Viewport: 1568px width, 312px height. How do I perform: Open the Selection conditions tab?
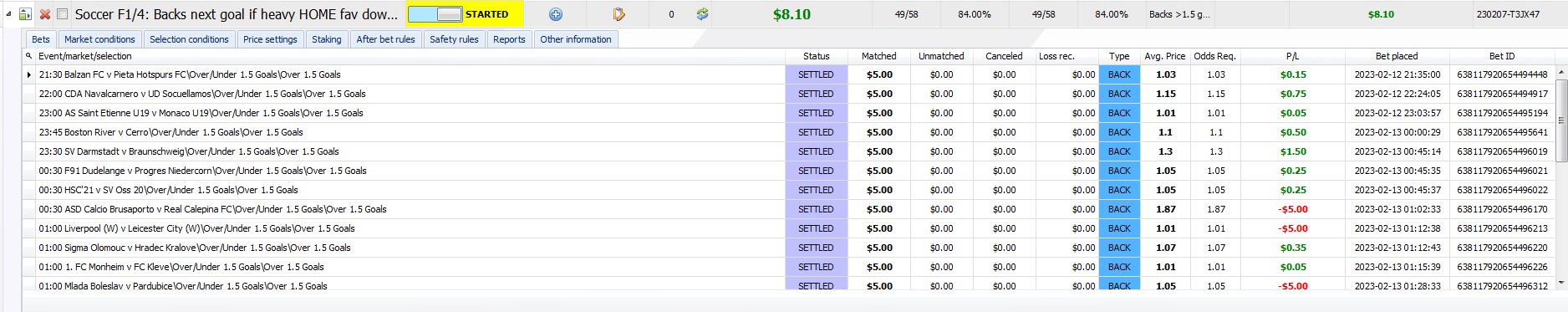[189, 39]
